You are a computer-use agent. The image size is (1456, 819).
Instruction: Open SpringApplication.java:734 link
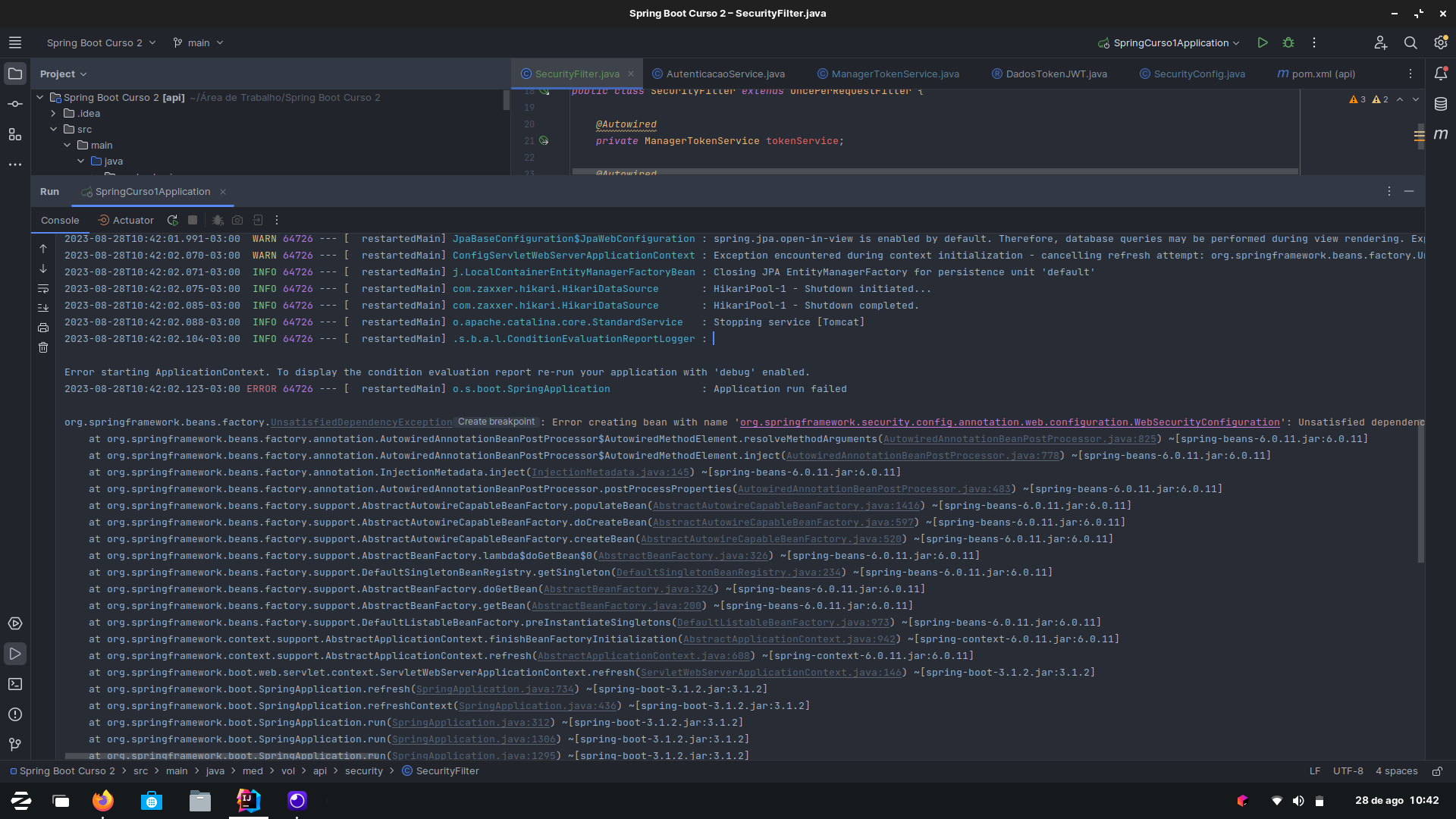coord(495,689)
